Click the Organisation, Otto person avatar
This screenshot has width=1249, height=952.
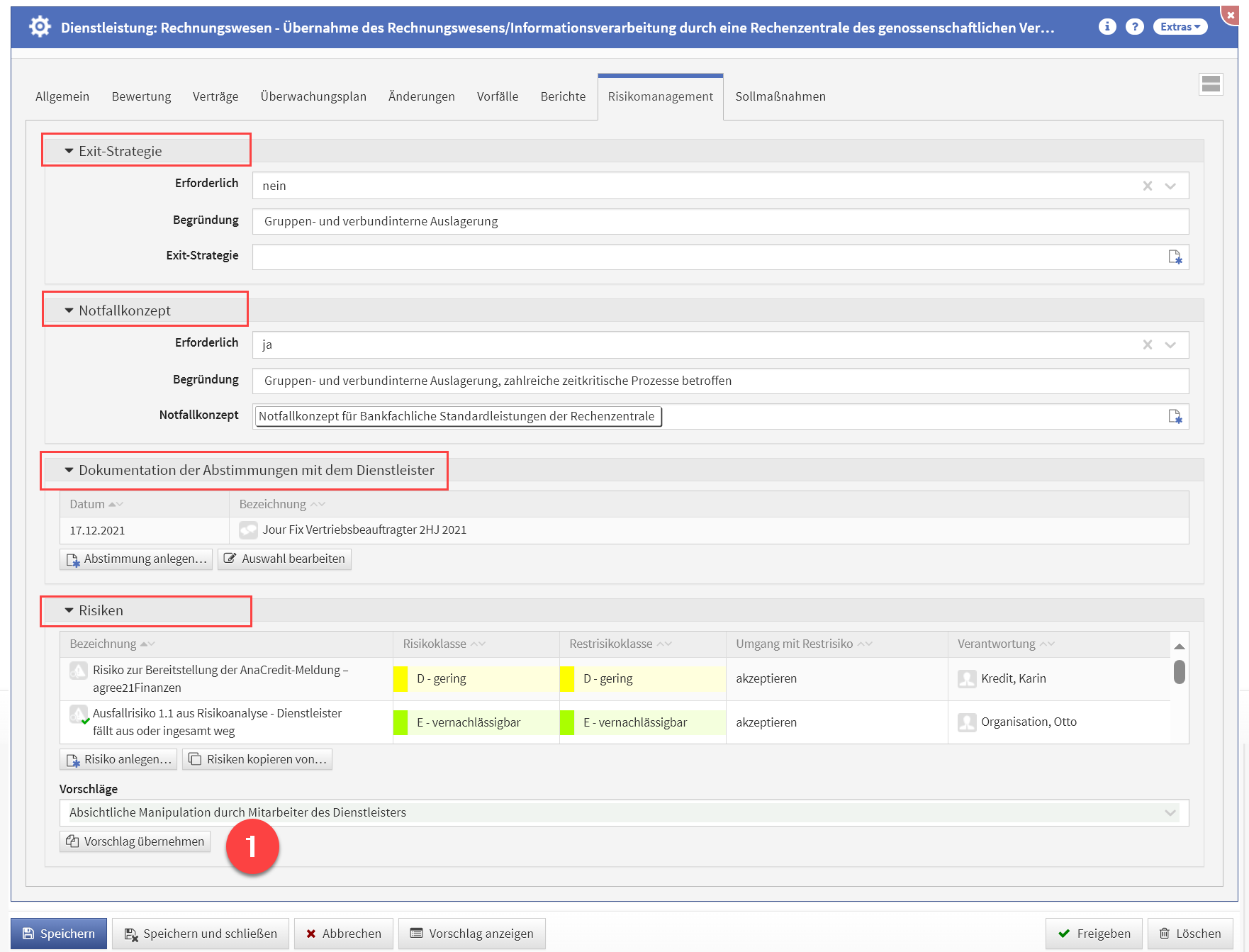click(x=967, y=722)
